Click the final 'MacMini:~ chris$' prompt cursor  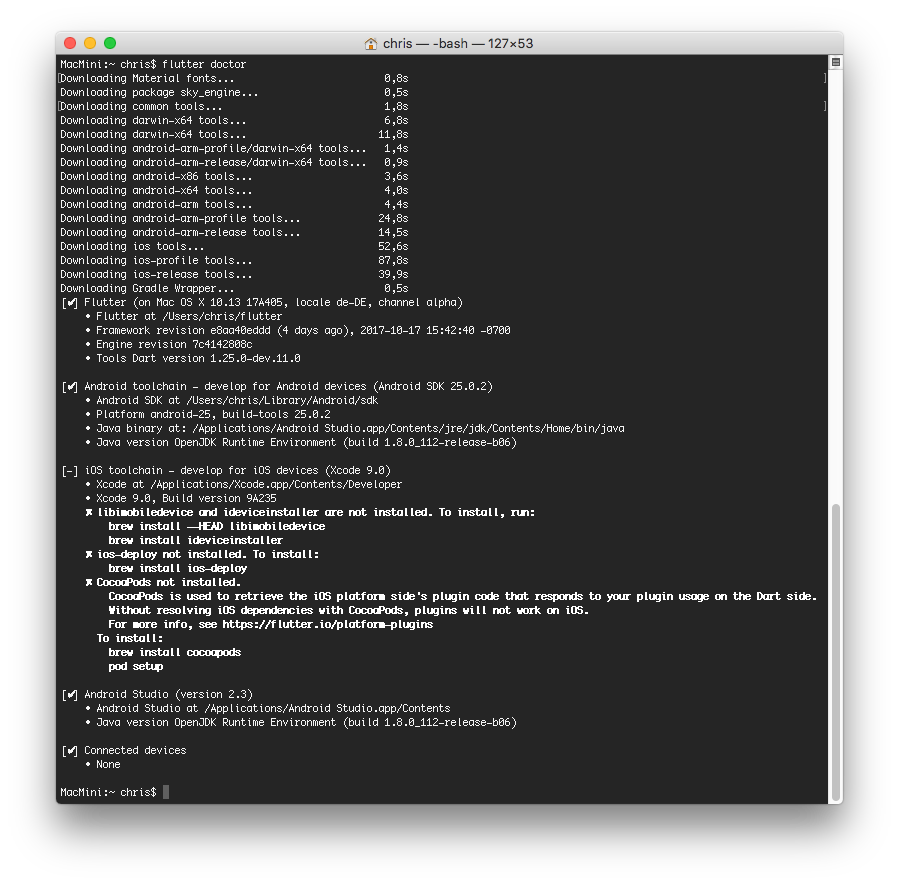point(166,792)
